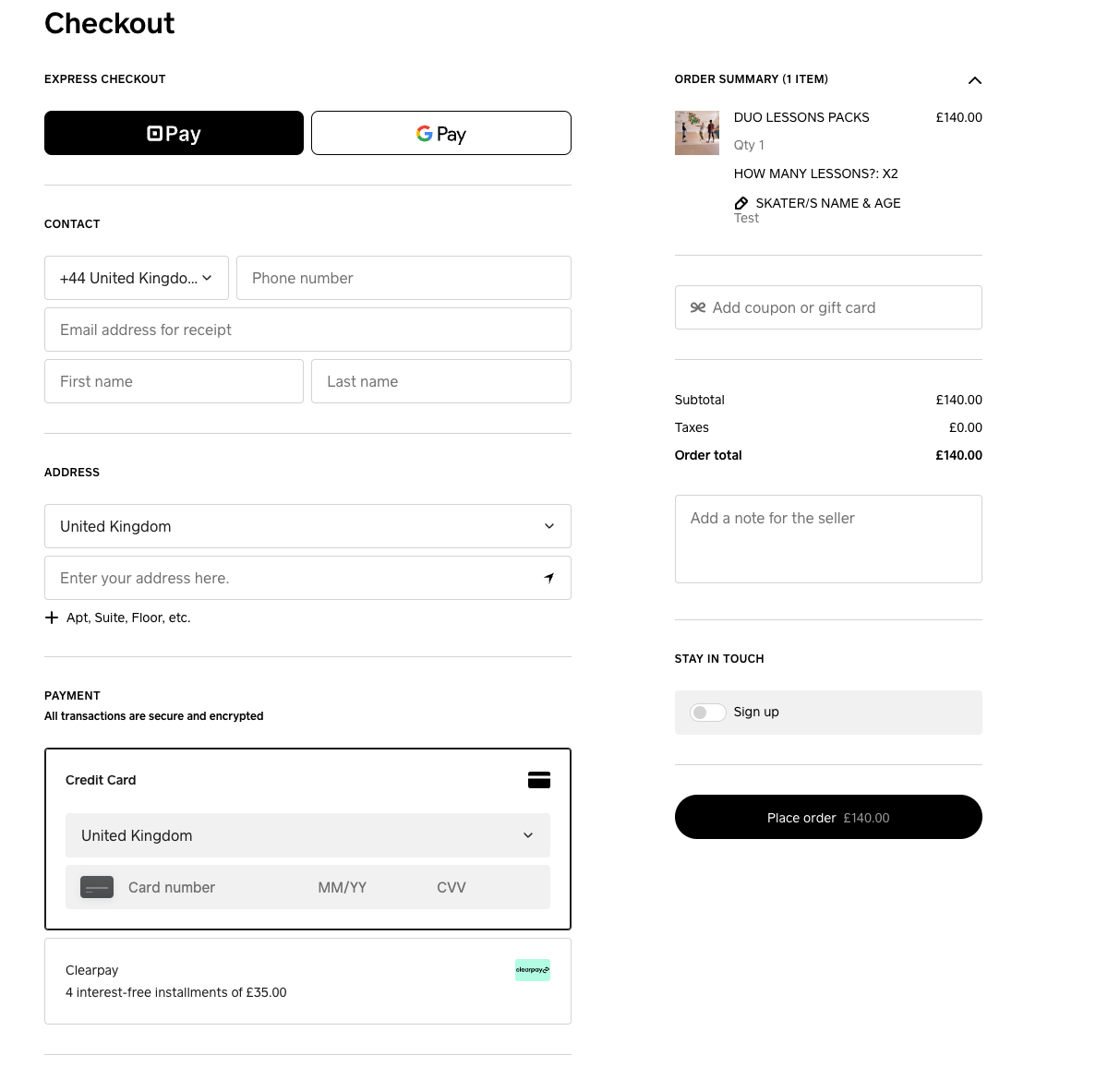Image resolution: width=1120 pixels, height=1079 pixels.
Task: Click the Duo Lessons Packs product thumbnail
Action: click(x=697, y=133)
